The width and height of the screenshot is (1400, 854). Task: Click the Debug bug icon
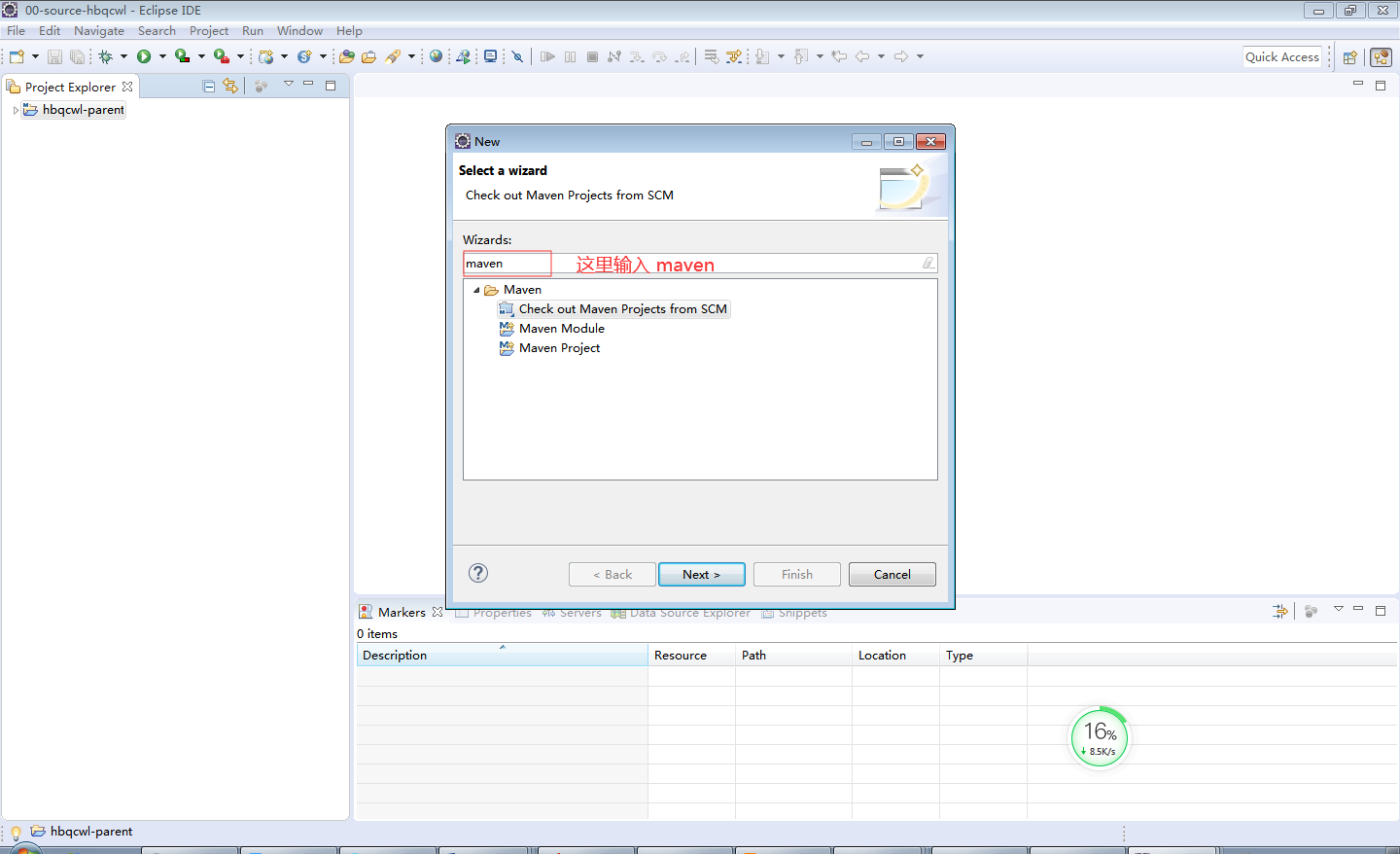coord(105,56)
